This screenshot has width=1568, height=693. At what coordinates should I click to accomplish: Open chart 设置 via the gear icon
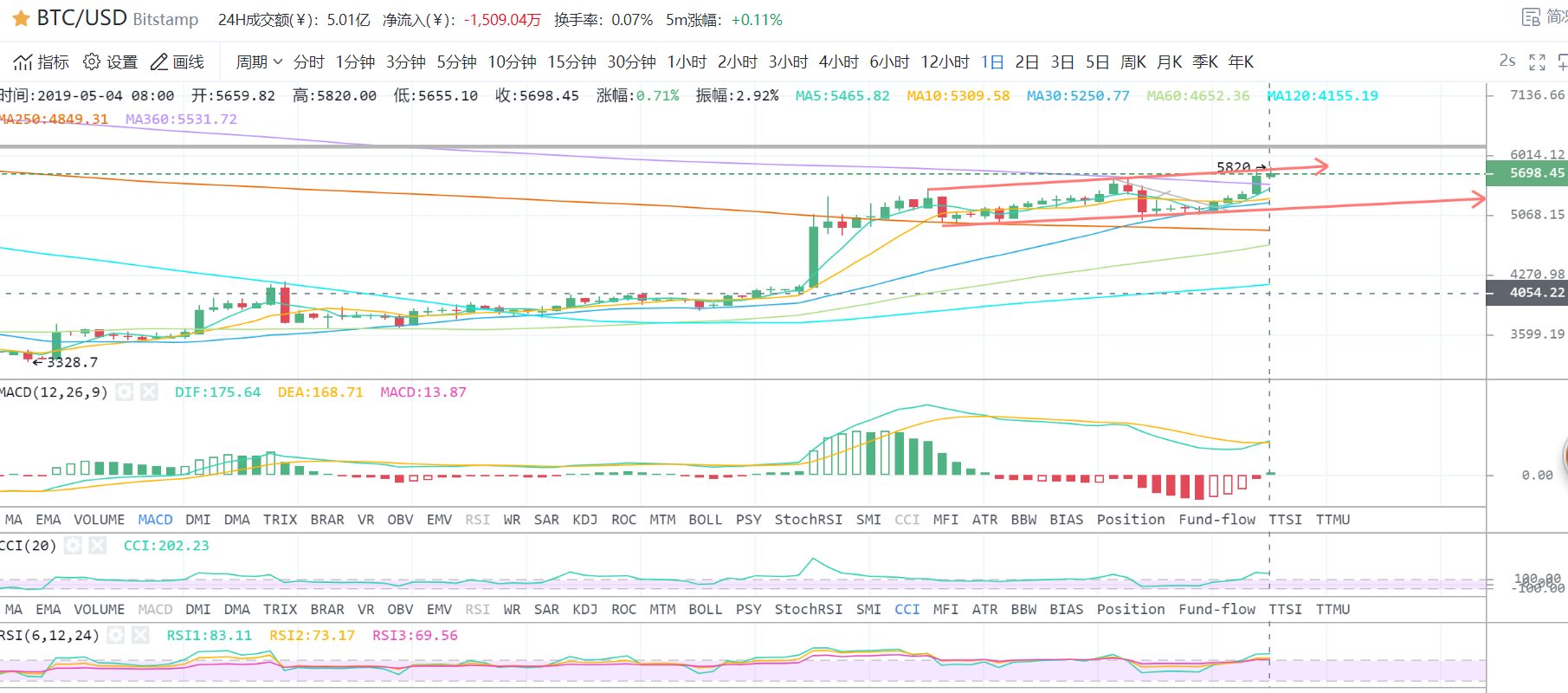[92, 62]
